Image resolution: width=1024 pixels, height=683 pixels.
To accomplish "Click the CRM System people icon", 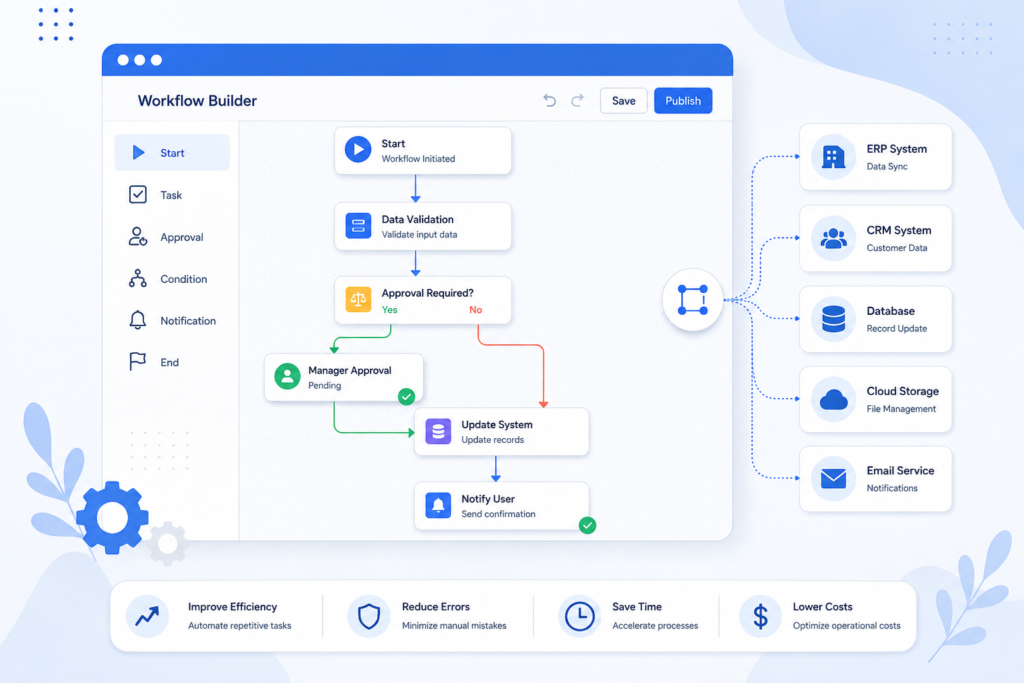I will click(833, 238).
